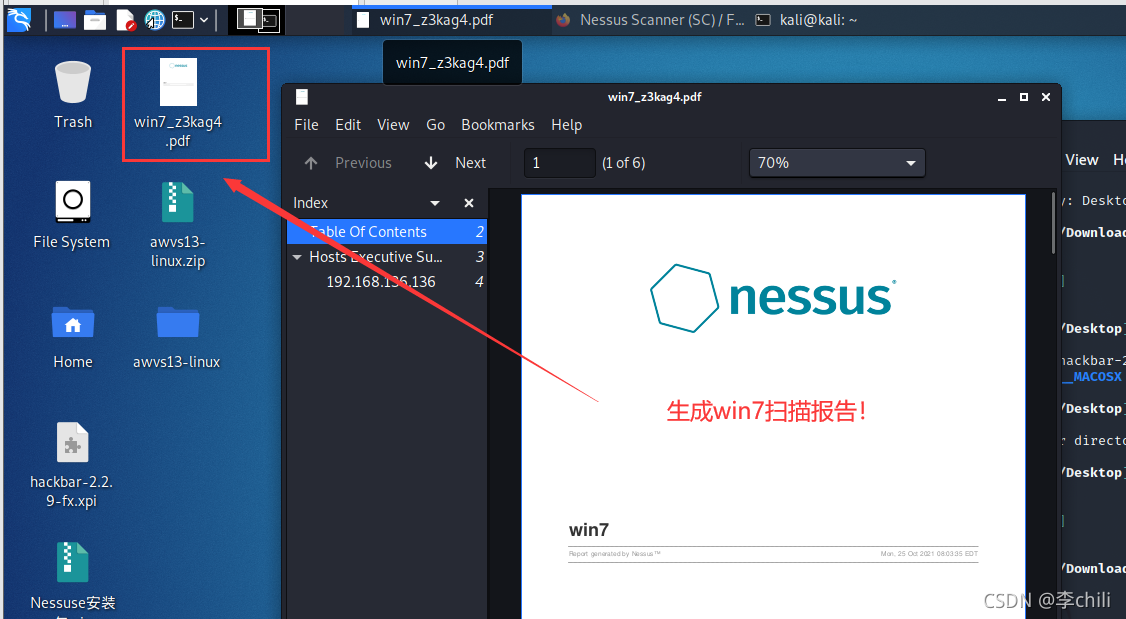
Task: Select the Trash desktop icon
Action: click(x=73, y=95)
